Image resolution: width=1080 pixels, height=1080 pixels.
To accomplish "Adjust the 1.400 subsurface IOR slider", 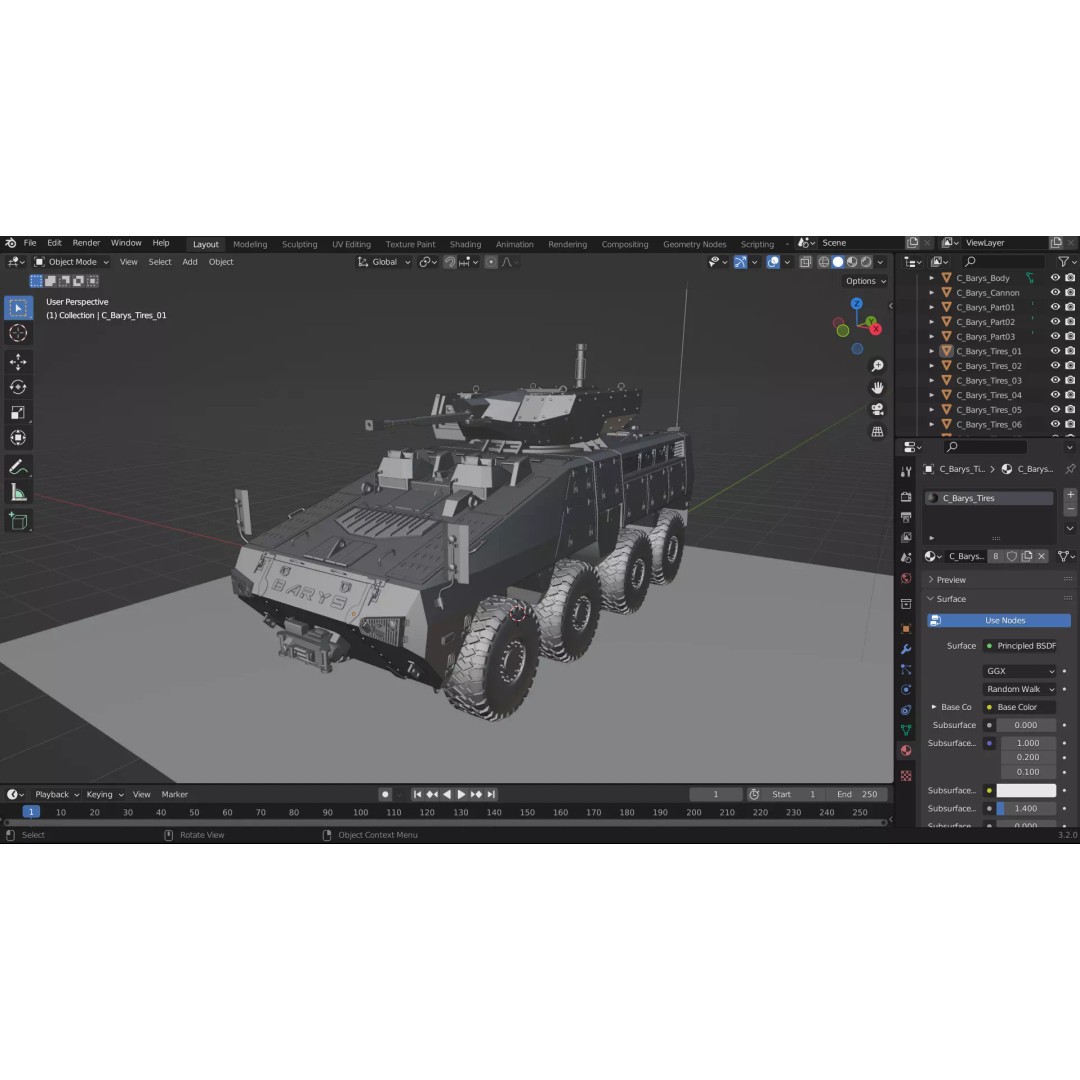I will pyautogui.click(x=1026, y=809).
